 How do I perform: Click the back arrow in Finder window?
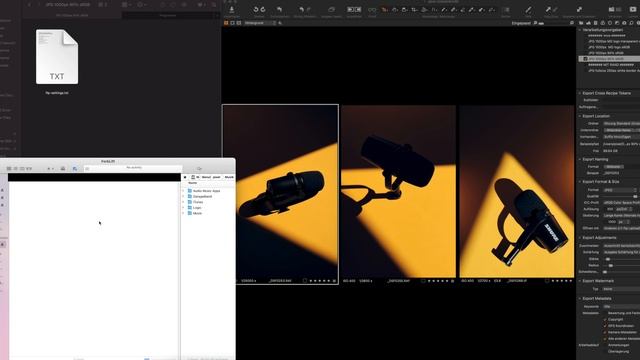pos(29,4)
